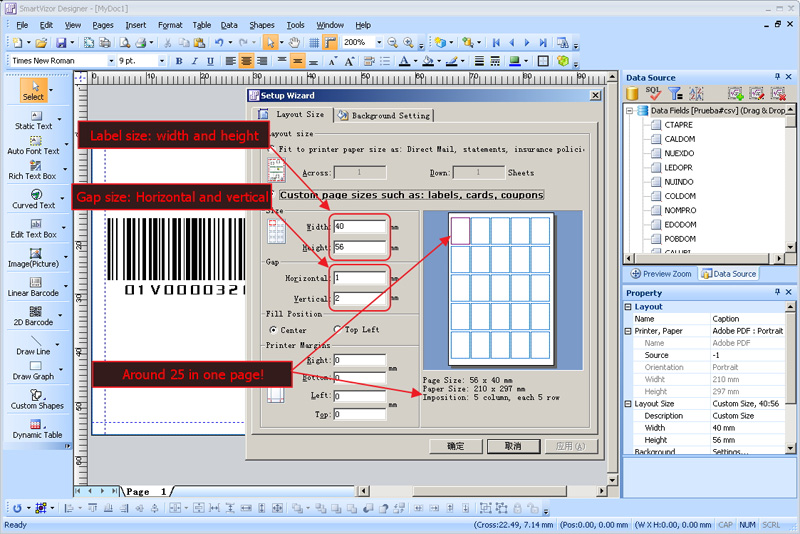Collapse the Layout property group
This screenshot has height=534, width=800.
click(x=628, y=307)
